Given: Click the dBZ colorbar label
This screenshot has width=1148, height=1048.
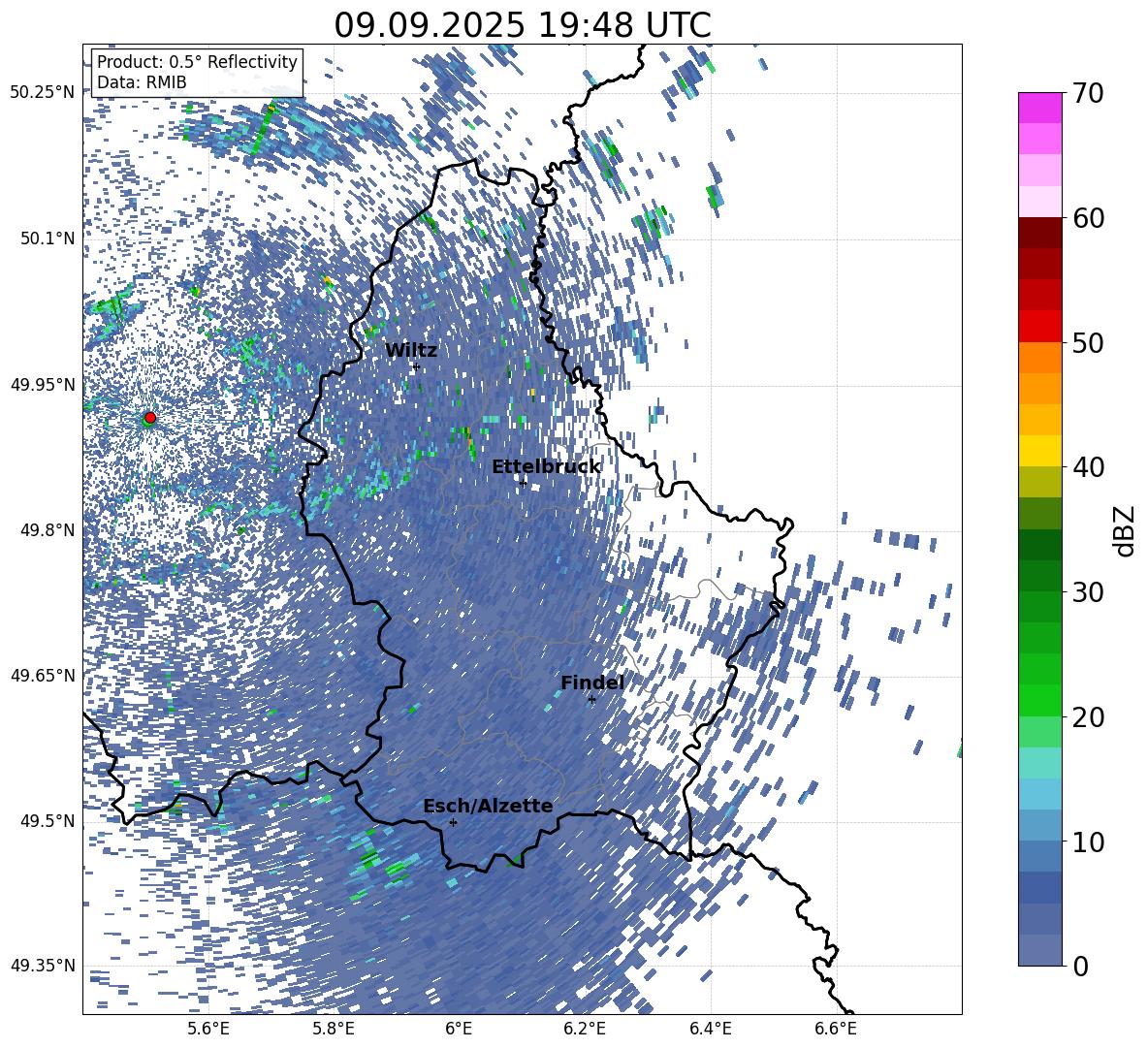Looking at the screenshot, I should 1126,530.
